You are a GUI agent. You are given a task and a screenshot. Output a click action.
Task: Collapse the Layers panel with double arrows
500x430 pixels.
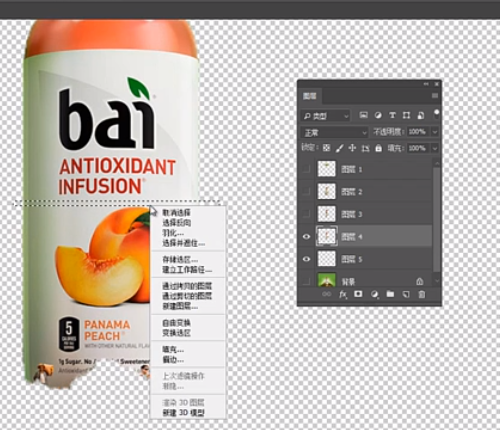coord(426,84)
